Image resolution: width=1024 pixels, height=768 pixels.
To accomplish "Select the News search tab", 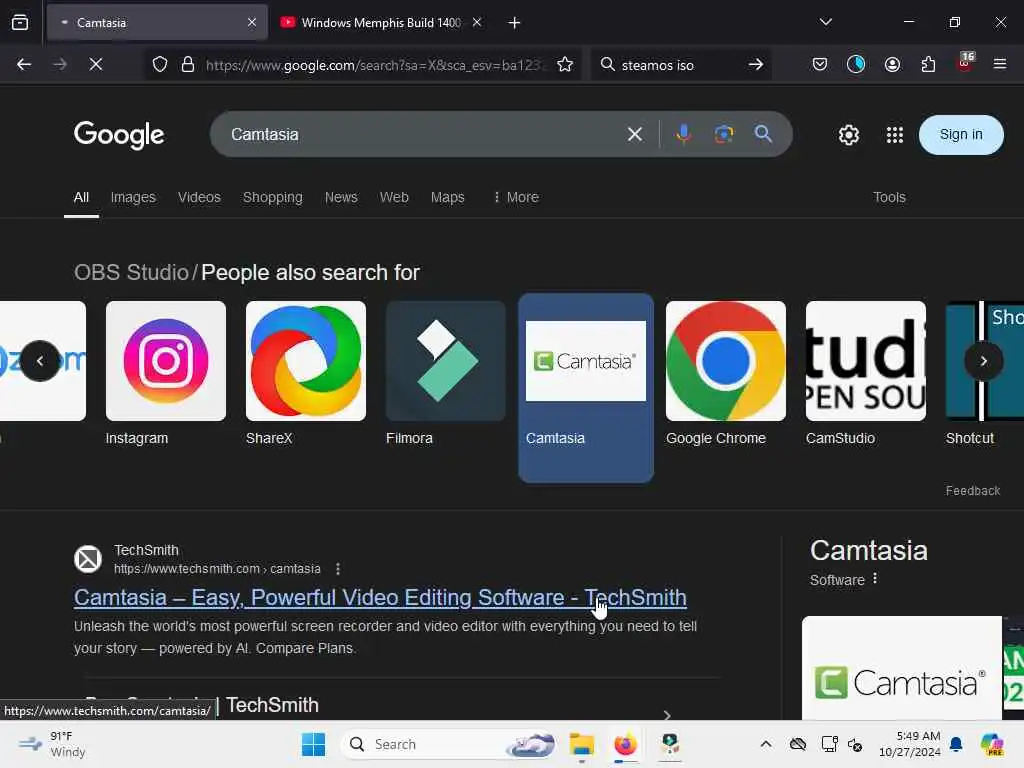I will tap(341, 197).
